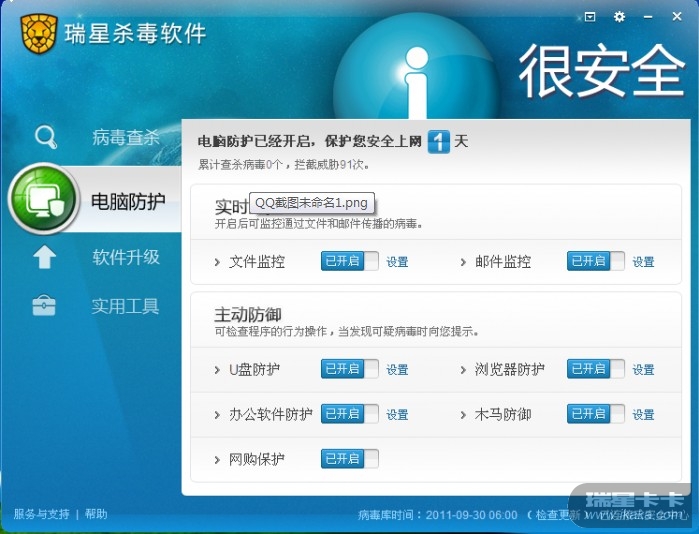Click the 文件监控 label
The height and width of the screenshot is (534, 699).
[x=257, y=262]
